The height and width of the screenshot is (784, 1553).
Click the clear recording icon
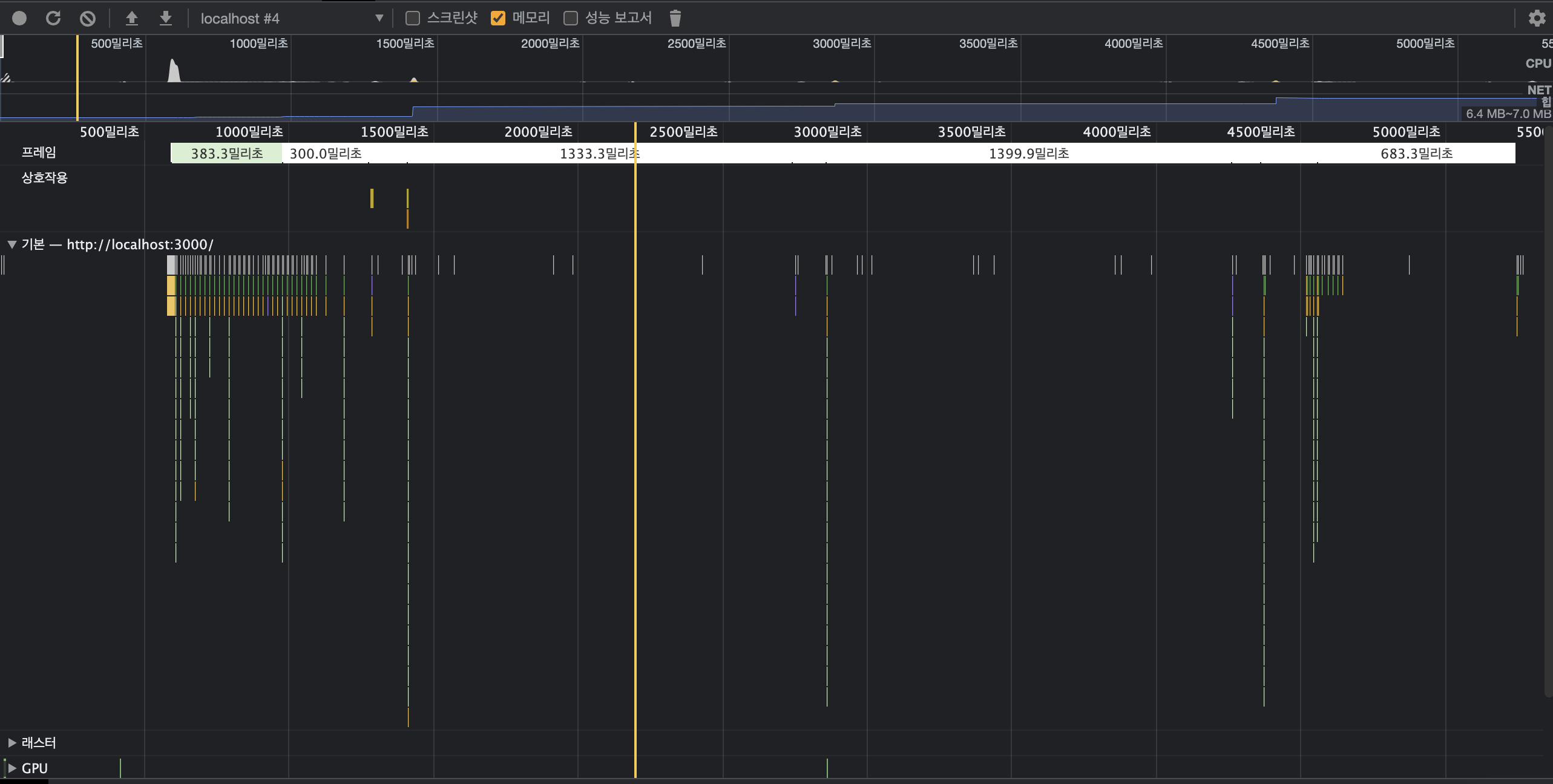pos(88,18)
